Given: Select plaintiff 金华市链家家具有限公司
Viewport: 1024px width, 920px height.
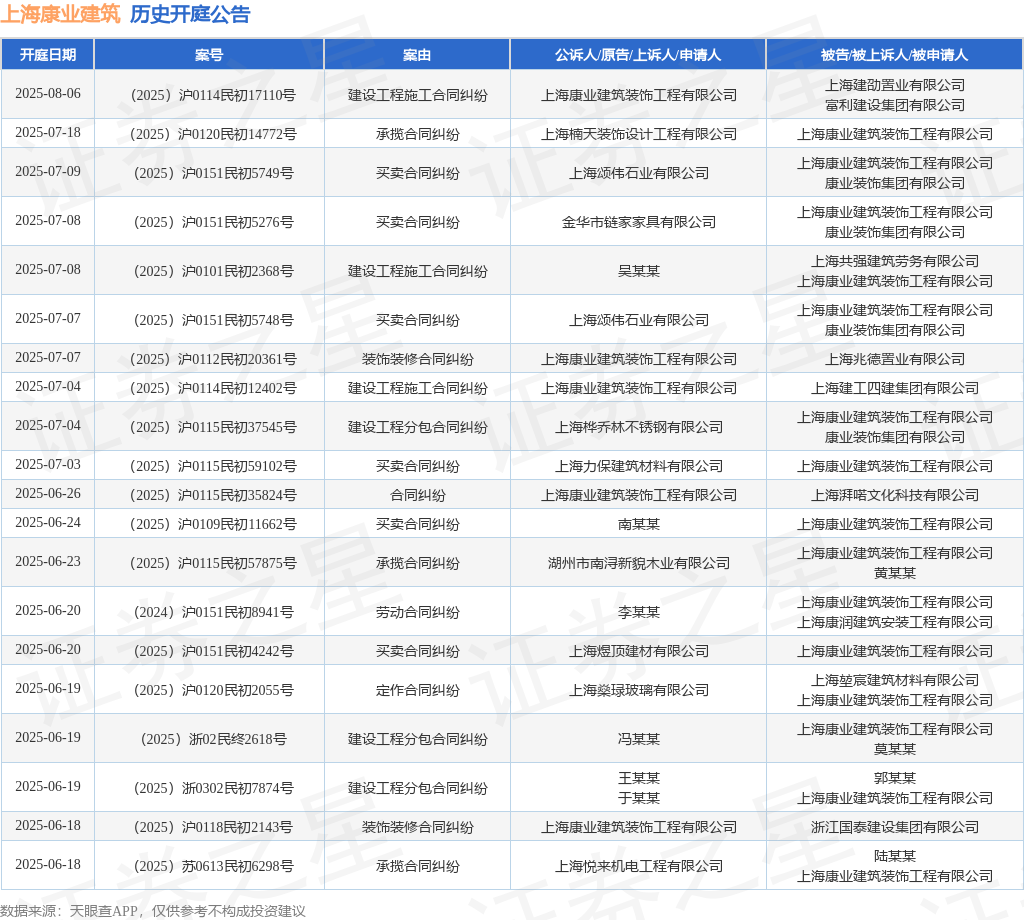Looking at the screenshot, I should (639, 222).
